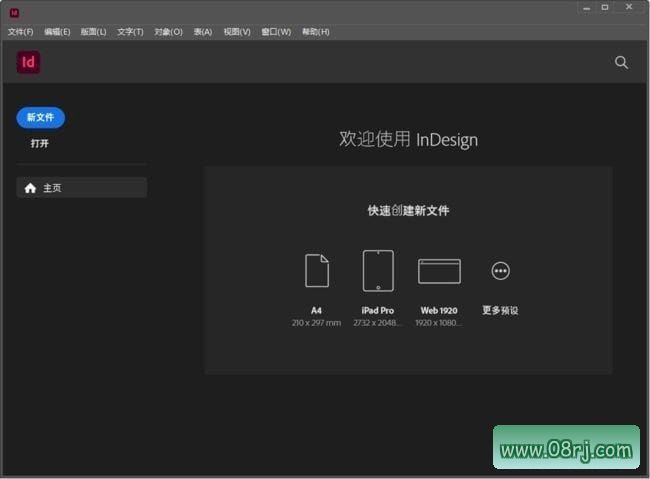
Task: Click the home icon beside 主页
Action: pos(30,188)
